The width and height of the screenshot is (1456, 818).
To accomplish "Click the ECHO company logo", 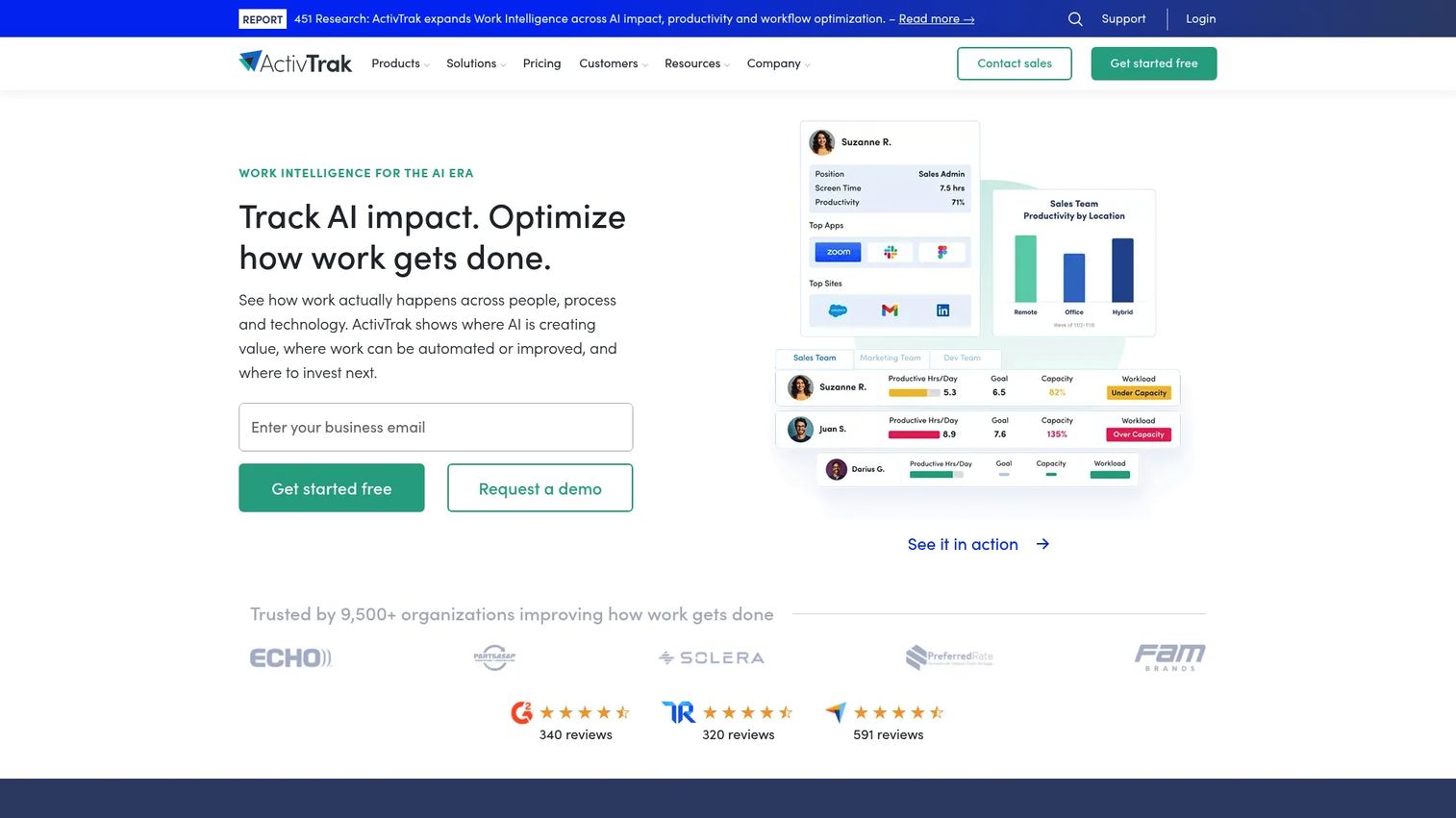I will [290, 657].
